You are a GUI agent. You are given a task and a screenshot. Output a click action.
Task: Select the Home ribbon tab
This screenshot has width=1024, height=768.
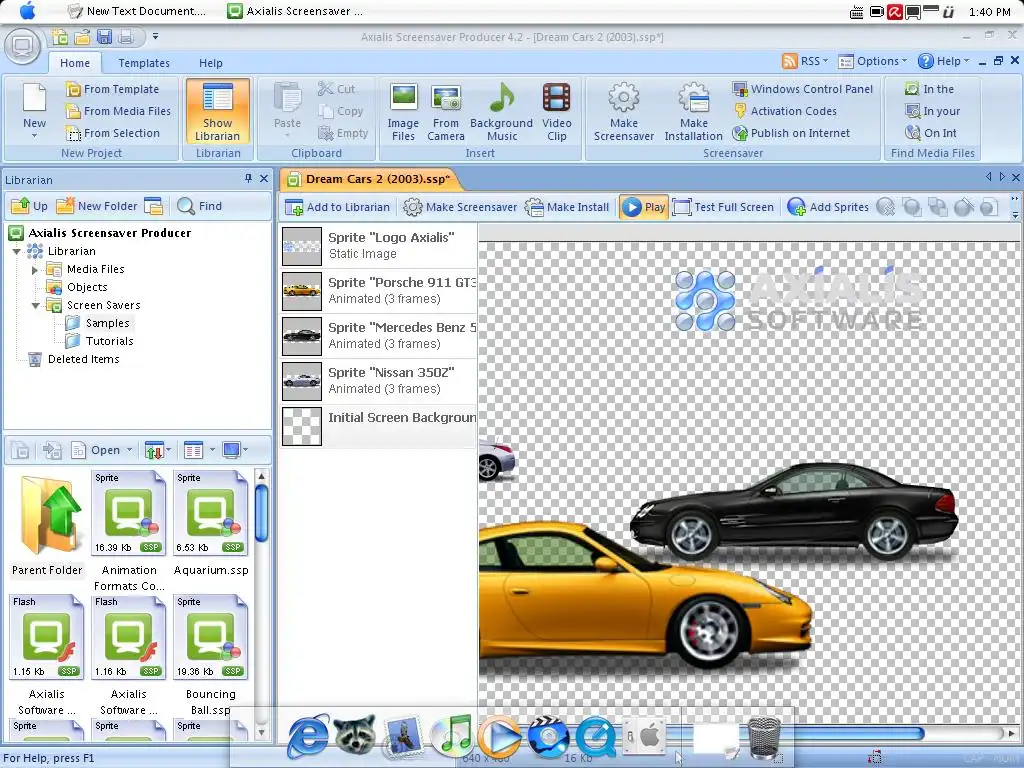click(75, 63)
